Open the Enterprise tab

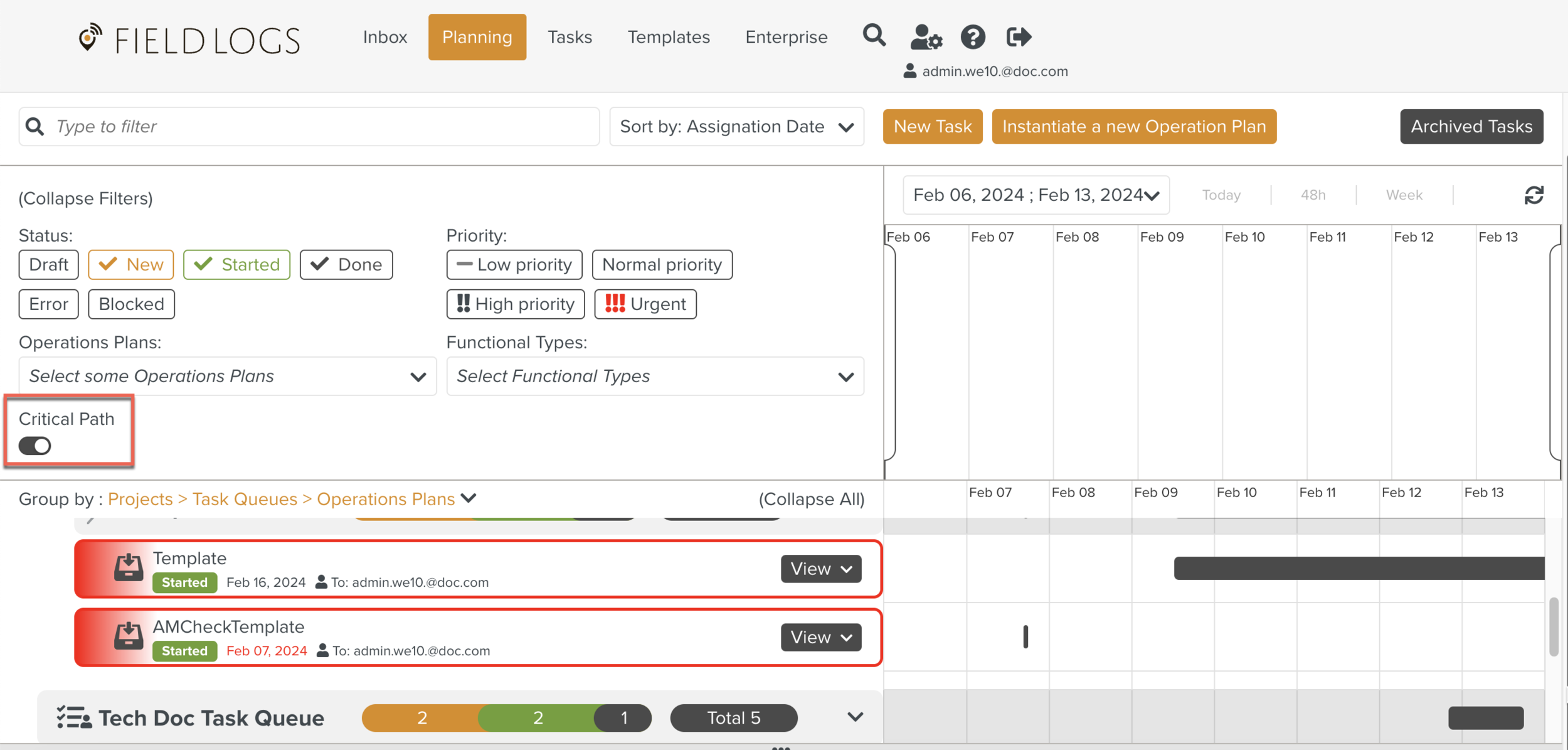787,37
